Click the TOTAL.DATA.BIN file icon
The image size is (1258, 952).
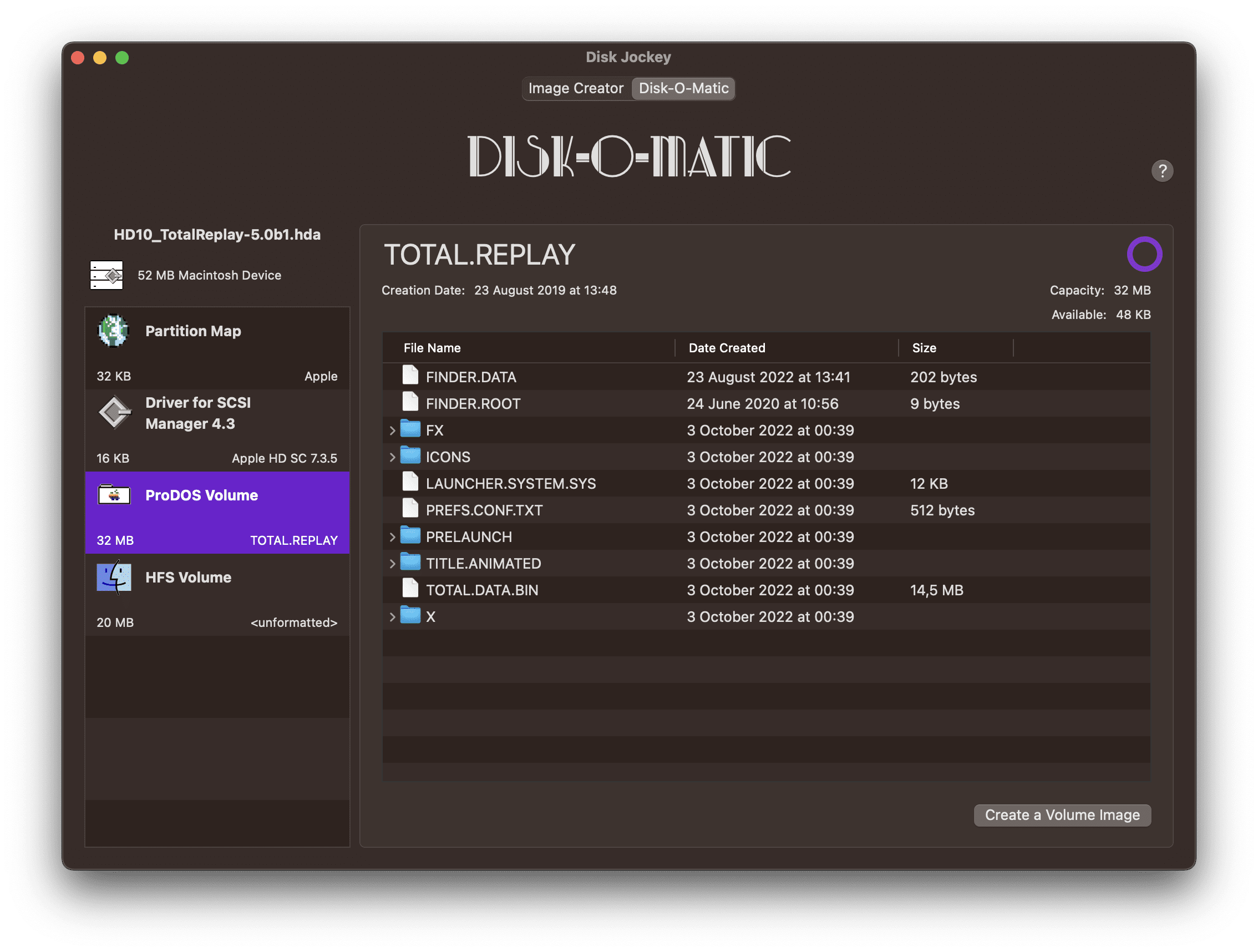410,589
